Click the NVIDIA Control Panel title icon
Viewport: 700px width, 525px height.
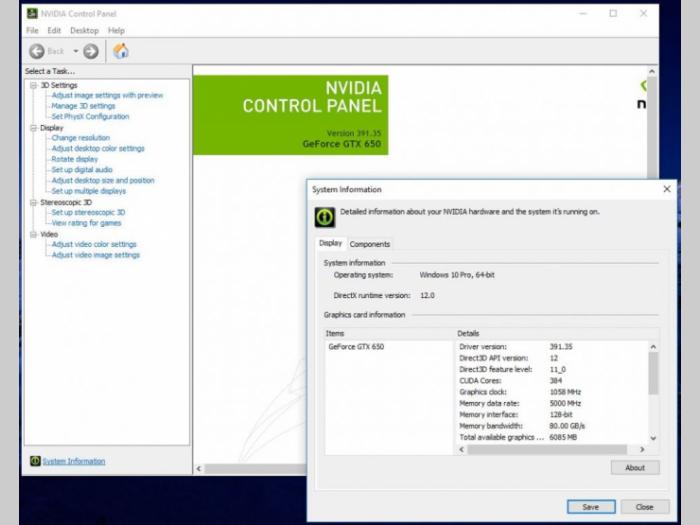(x=32, y=13)
